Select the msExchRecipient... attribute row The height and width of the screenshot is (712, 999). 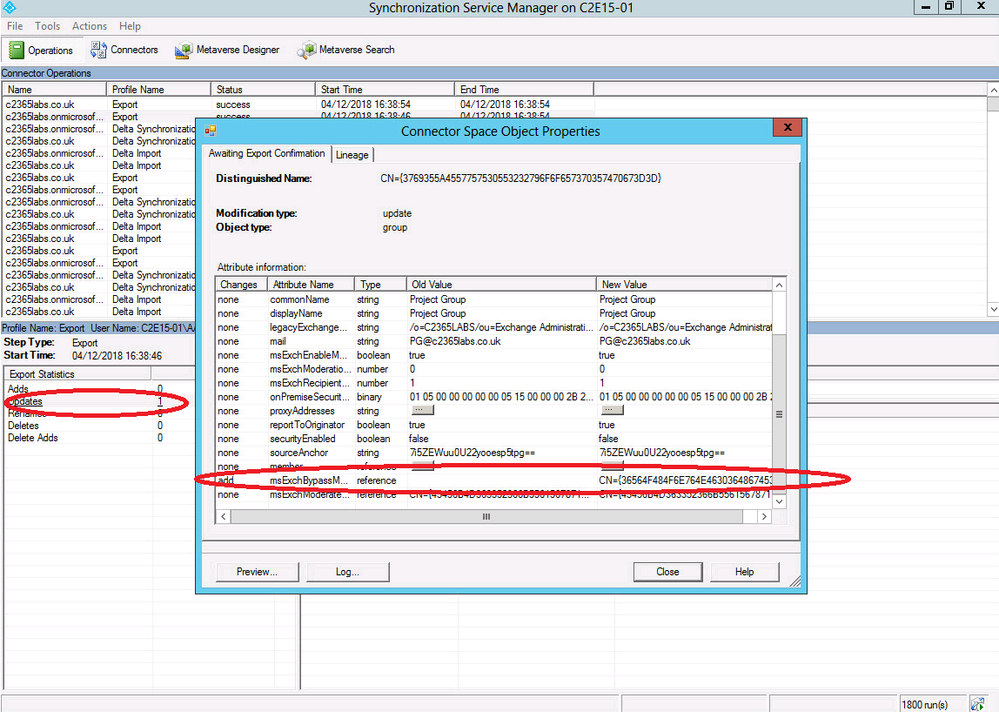[x=494, y=383]
